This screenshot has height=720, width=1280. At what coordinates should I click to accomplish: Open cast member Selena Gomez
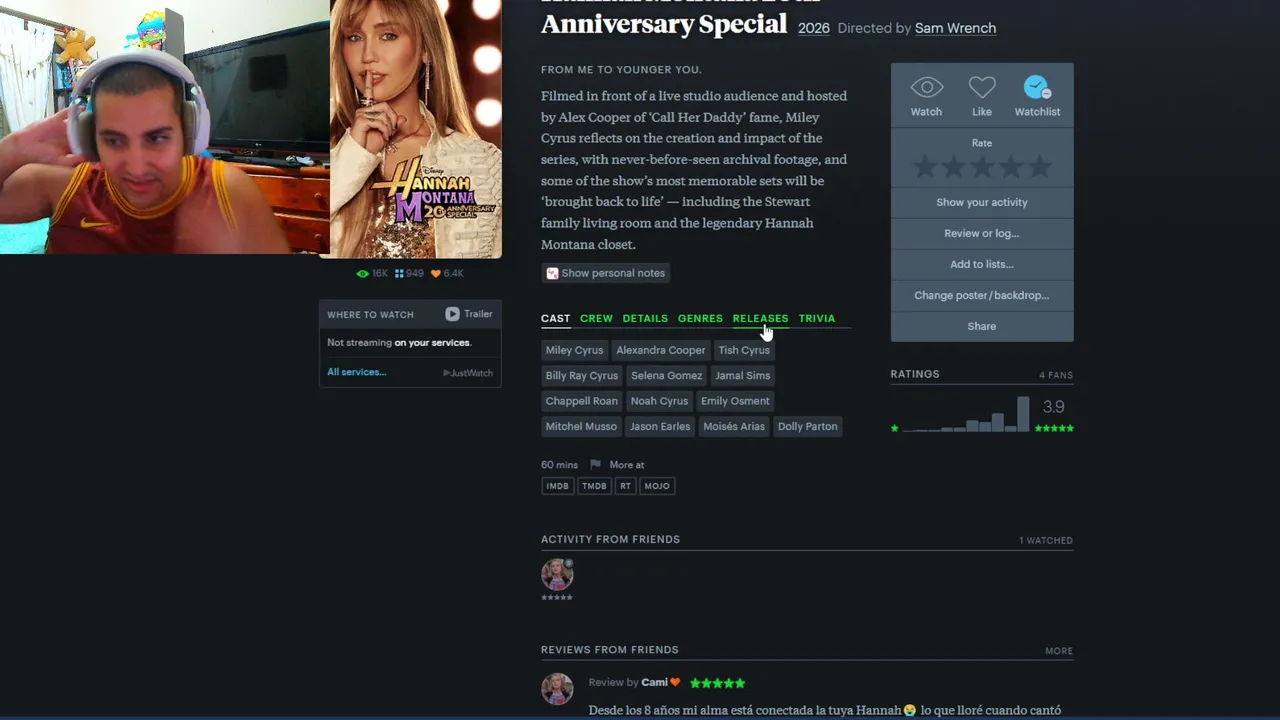(x=666, y=375)
